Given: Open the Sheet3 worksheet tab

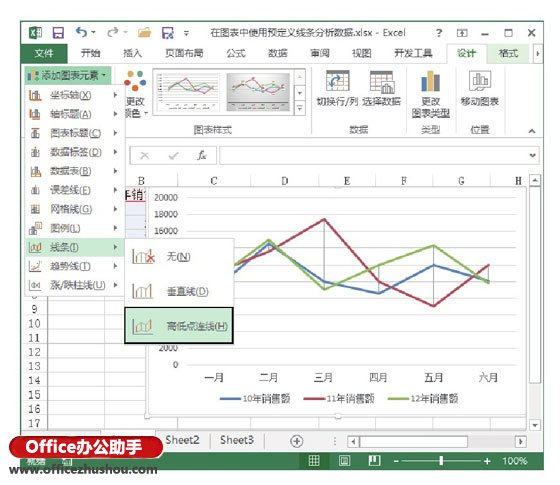Looking at the screenshot, I should pos(237,440).
